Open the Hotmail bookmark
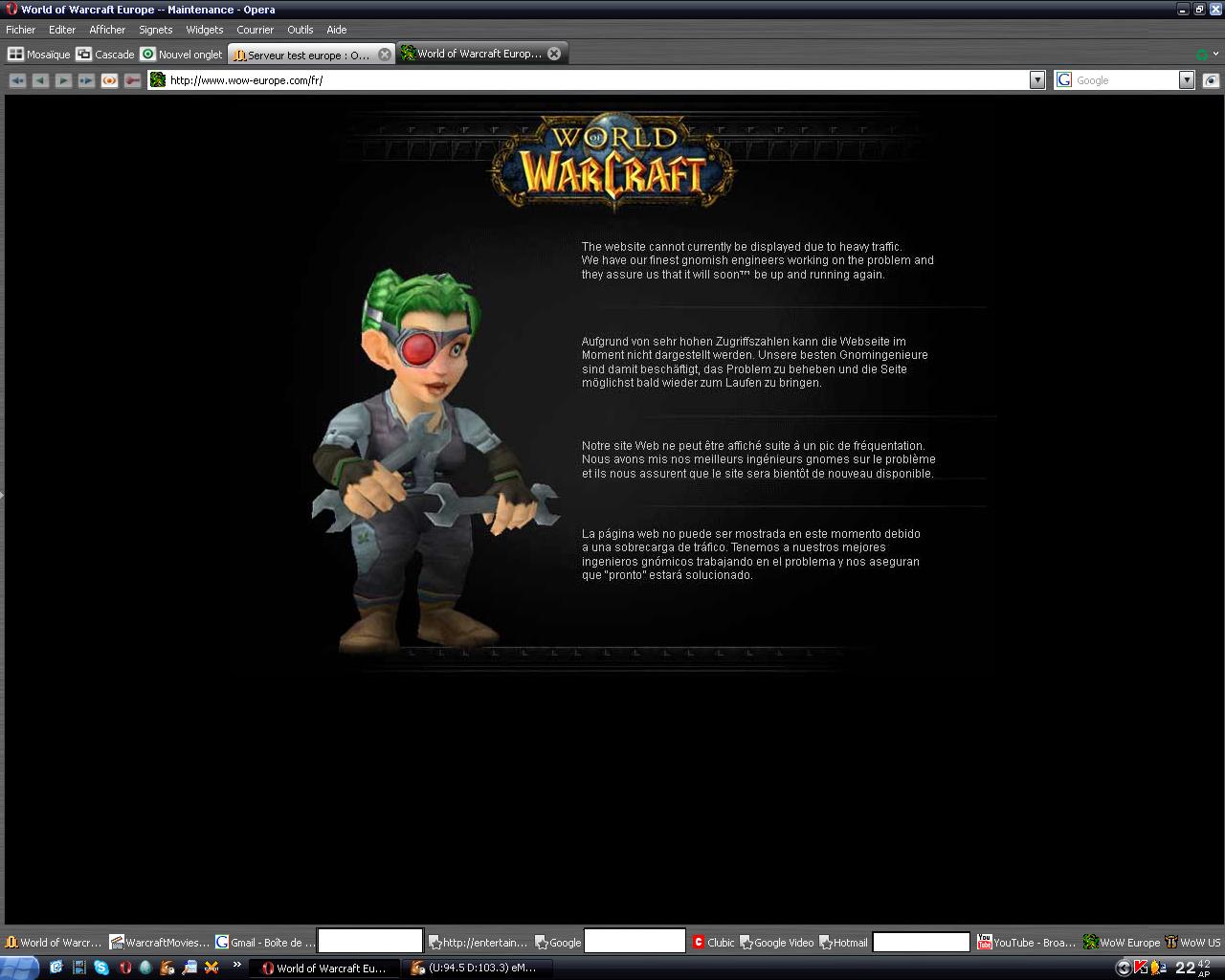The height and width of the screenshot is (980, 1225). click(843, 943)
